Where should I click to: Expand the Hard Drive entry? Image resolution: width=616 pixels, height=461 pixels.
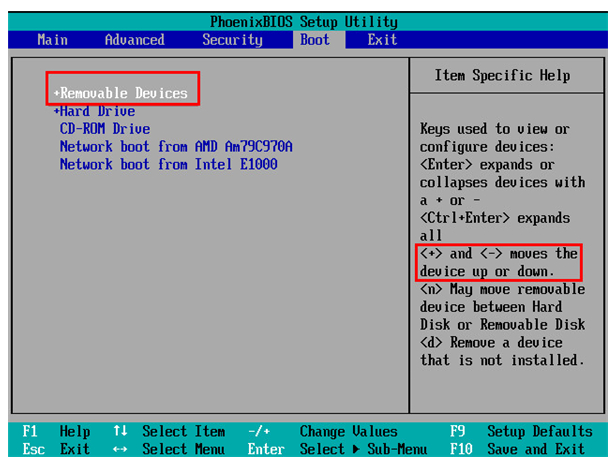[x=94, y=111]
